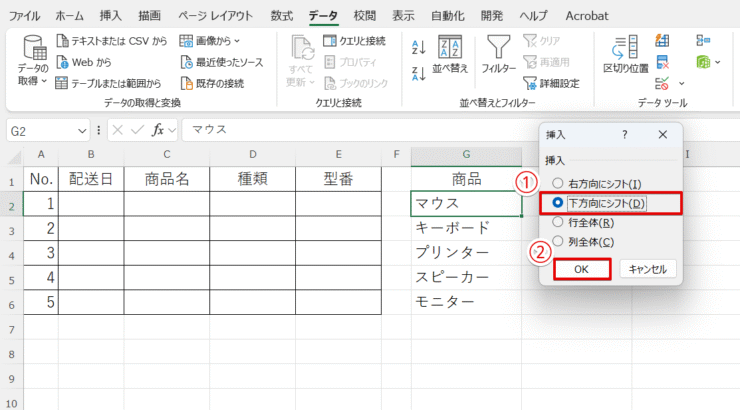Click the 型番 header cell

pos(338,179)
